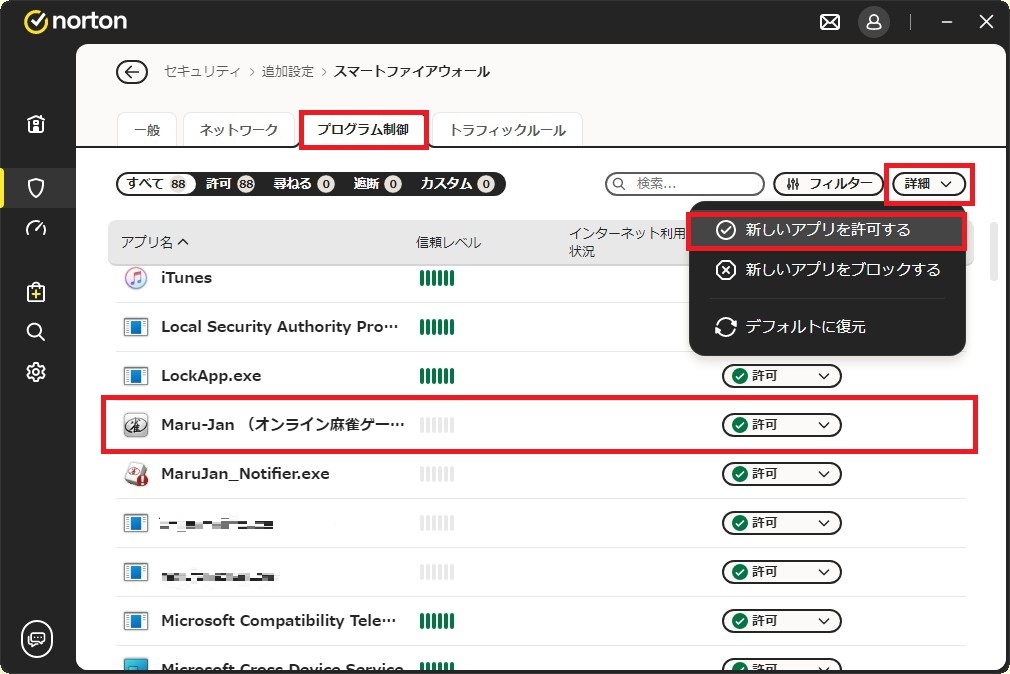Click the Microsoft Compatibility Telemetry app icon

(x=136, y=621)
